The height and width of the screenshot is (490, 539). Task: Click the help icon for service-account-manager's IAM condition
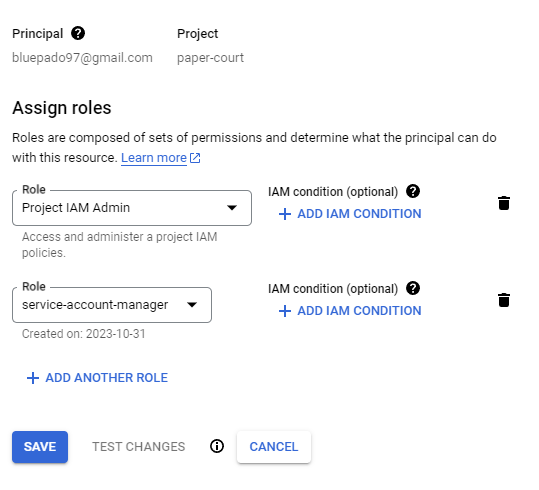pos(413,288)
